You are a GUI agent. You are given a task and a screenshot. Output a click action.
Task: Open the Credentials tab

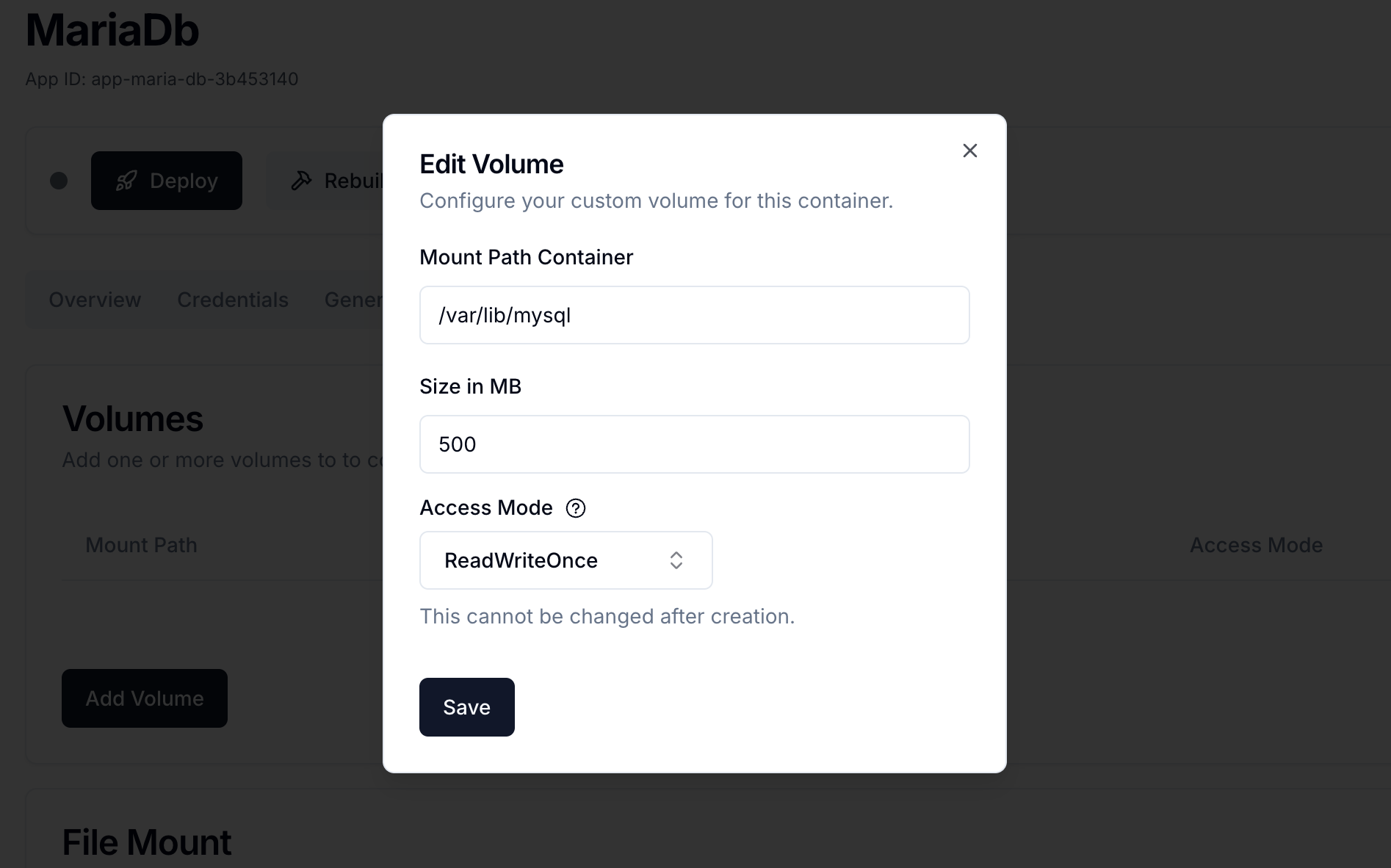(x=233, y=300)
